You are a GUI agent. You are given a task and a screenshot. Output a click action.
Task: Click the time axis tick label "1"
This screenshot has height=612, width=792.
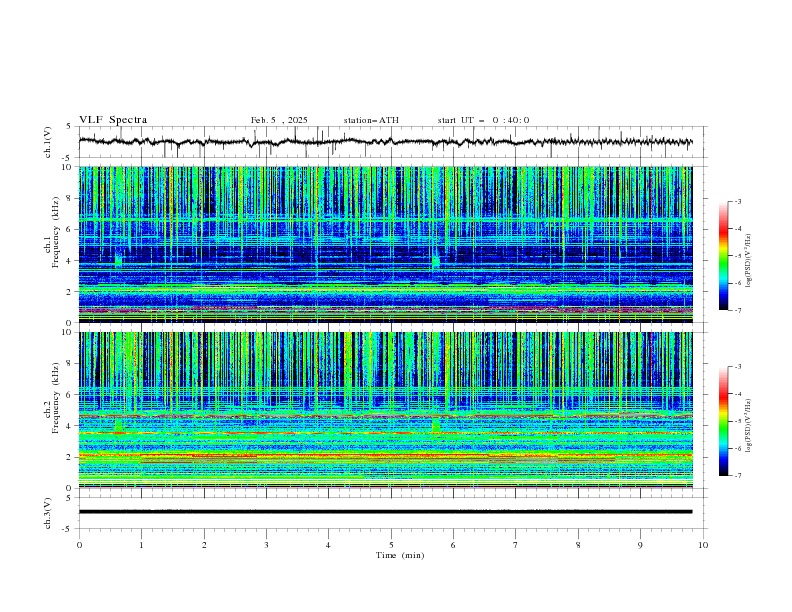pyautogui.click(x=141, y=545)
